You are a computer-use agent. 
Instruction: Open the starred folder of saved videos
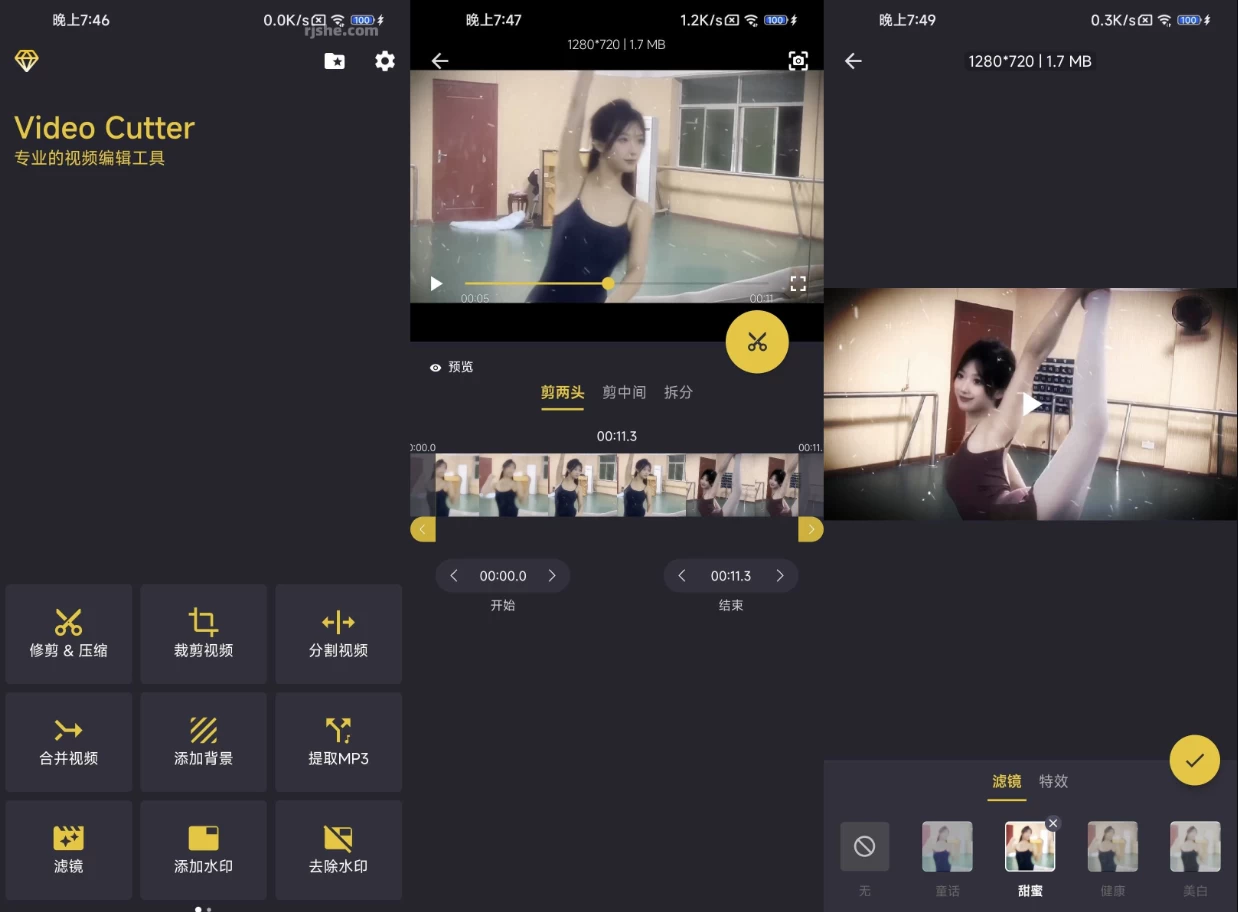click(x=335, y=61)
